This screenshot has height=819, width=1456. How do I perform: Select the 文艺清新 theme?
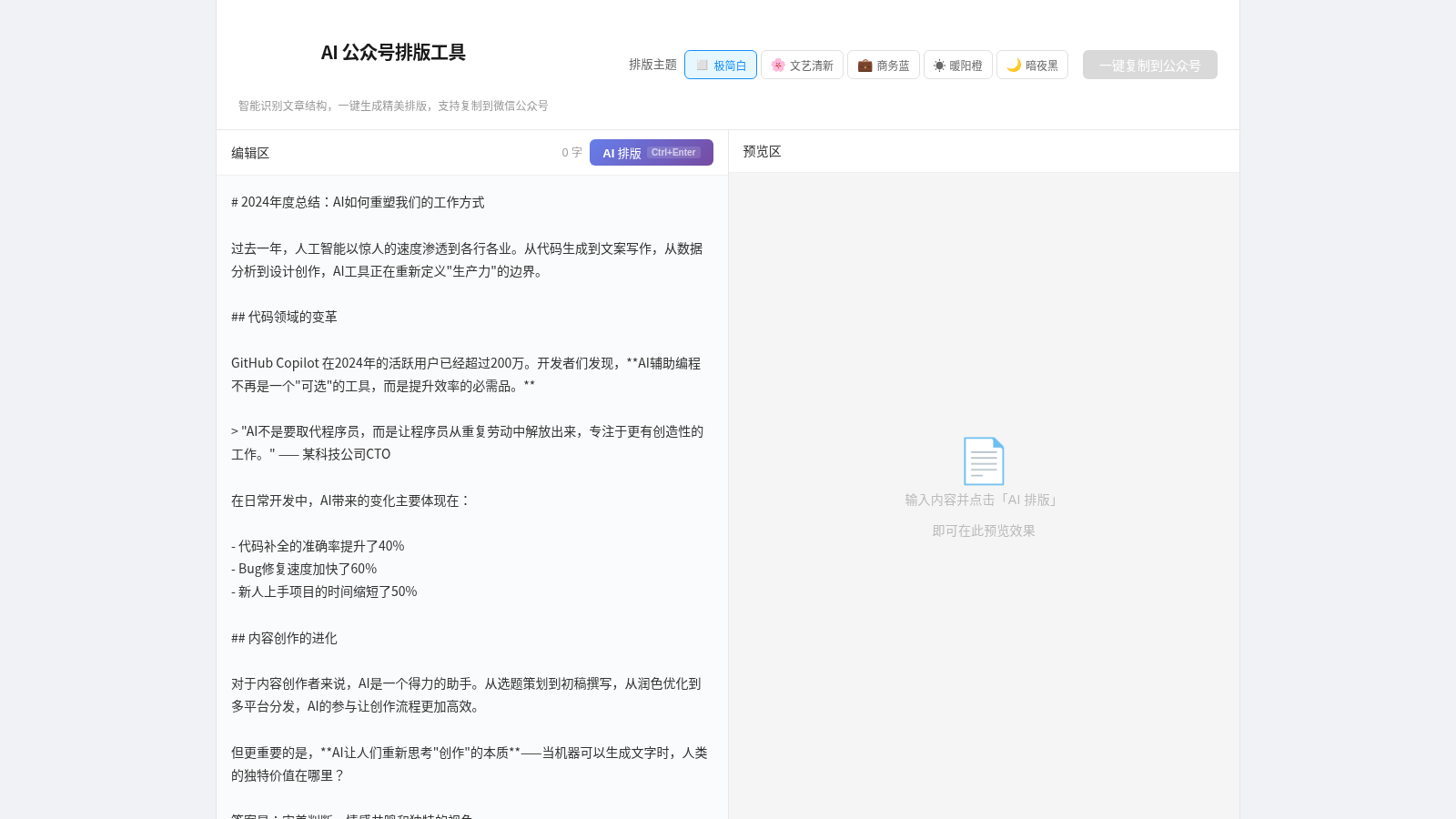[802, 65]
